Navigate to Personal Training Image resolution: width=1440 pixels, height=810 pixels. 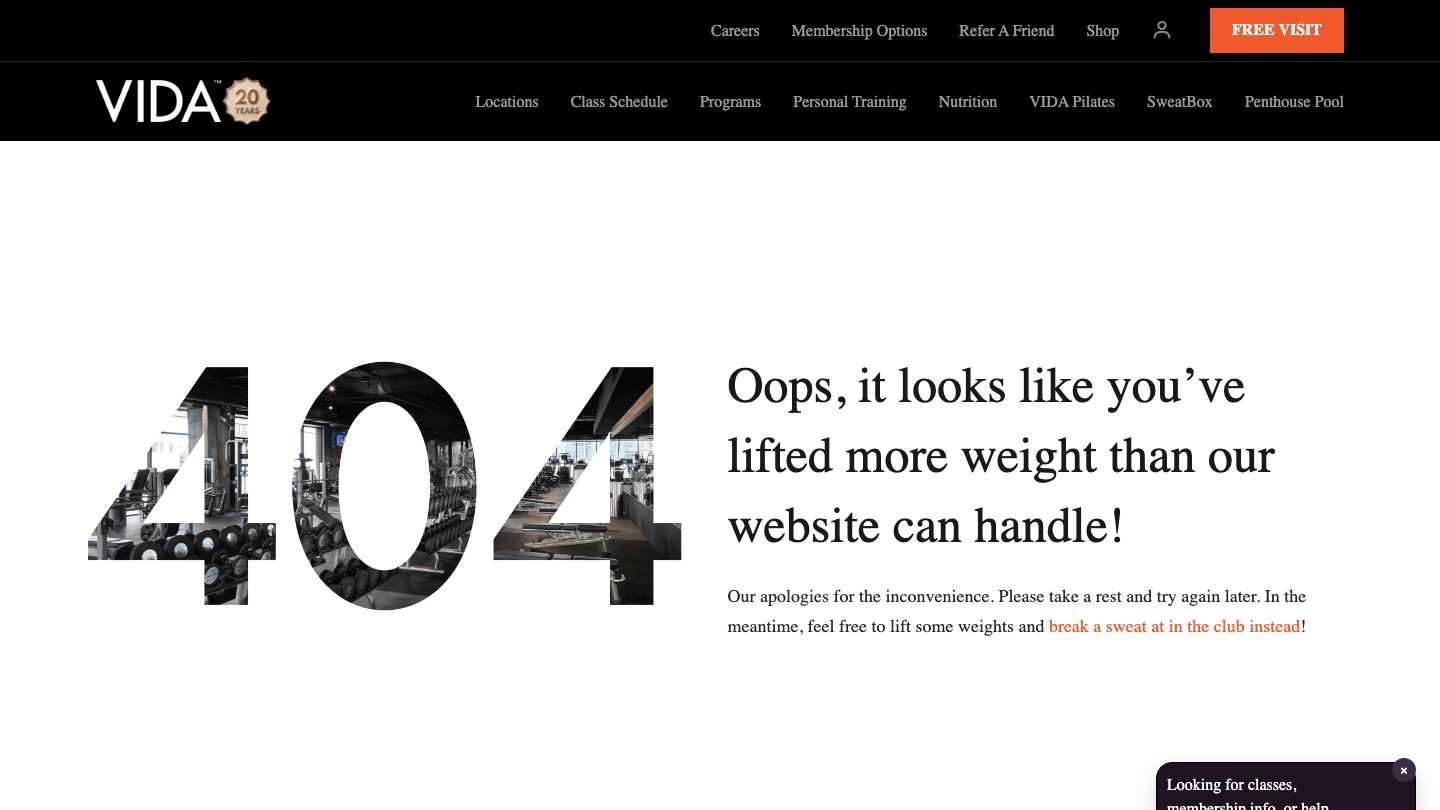pyautogui.click(x=849, y=102)
